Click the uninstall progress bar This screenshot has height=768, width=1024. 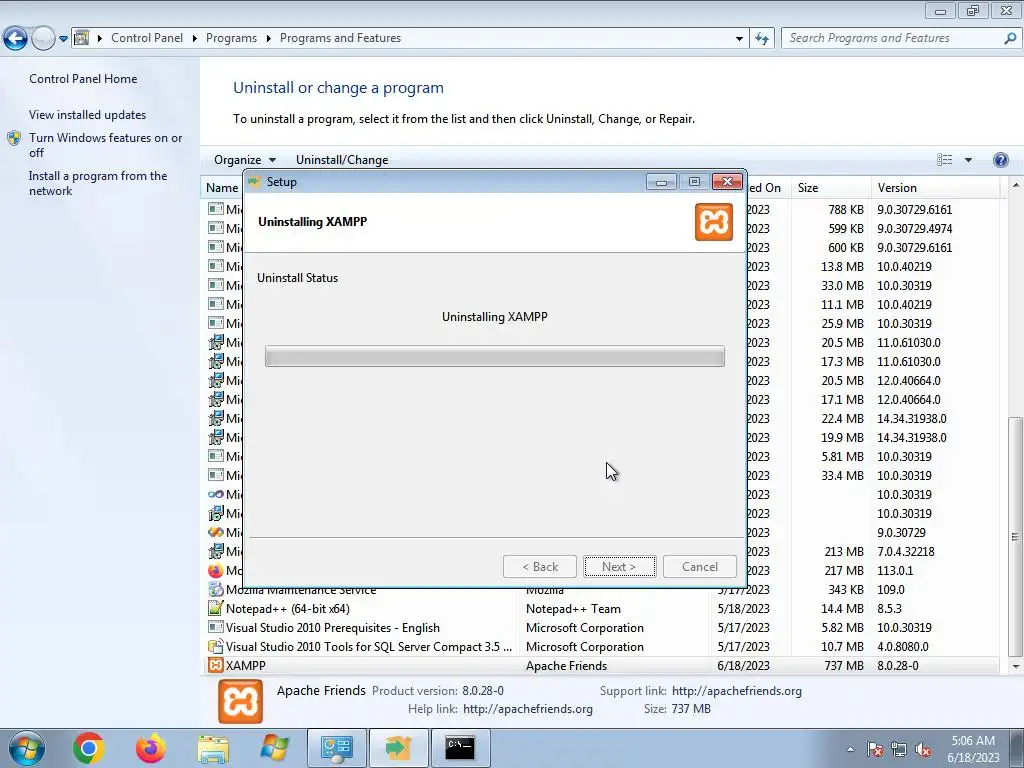click(494, 357)
